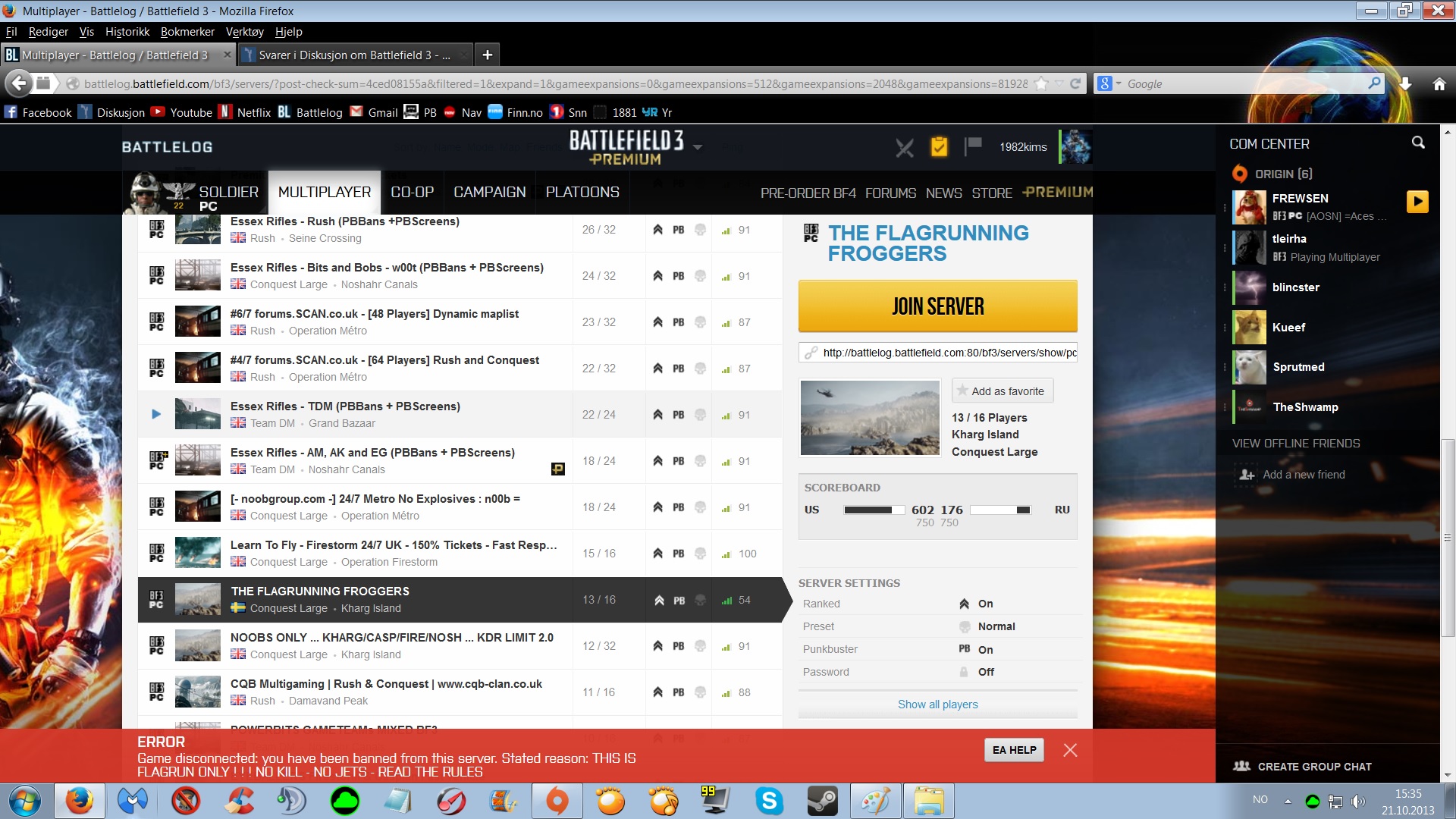1456x819 pixels.
Task: Switch to the Svarer i Diskusjon tab
Action: pos(355,55)
